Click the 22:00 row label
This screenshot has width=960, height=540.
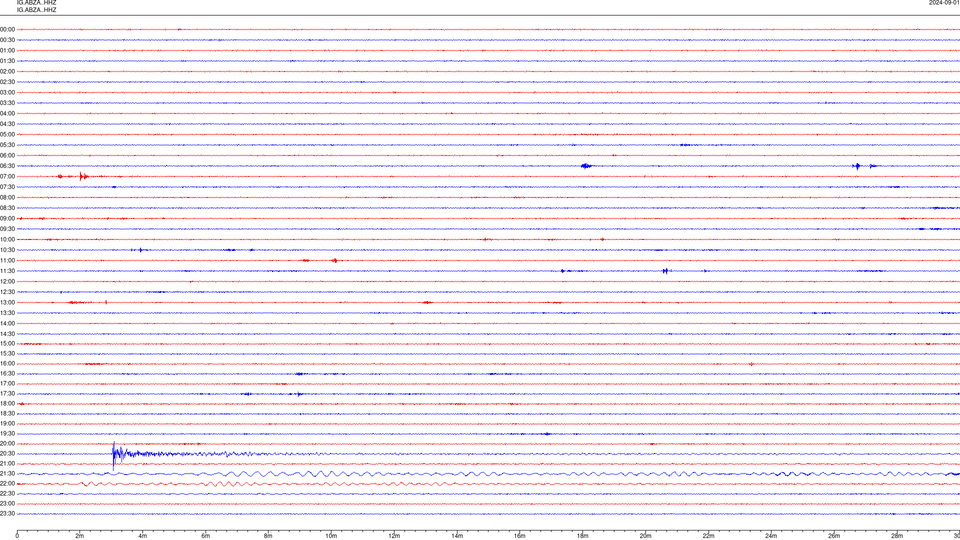(7, 484)
